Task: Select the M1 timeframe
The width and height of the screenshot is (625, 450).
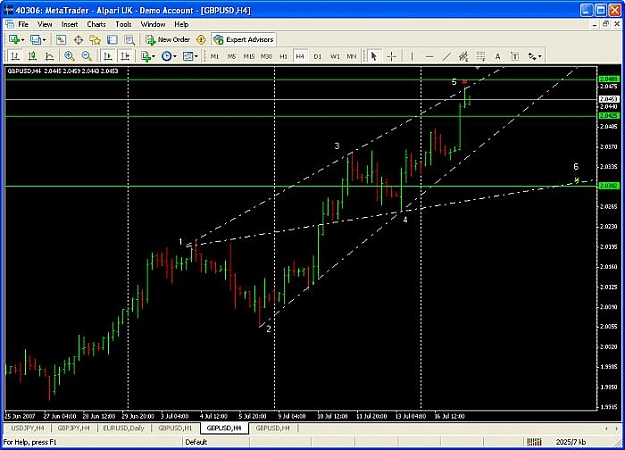Action: [215, 57]
